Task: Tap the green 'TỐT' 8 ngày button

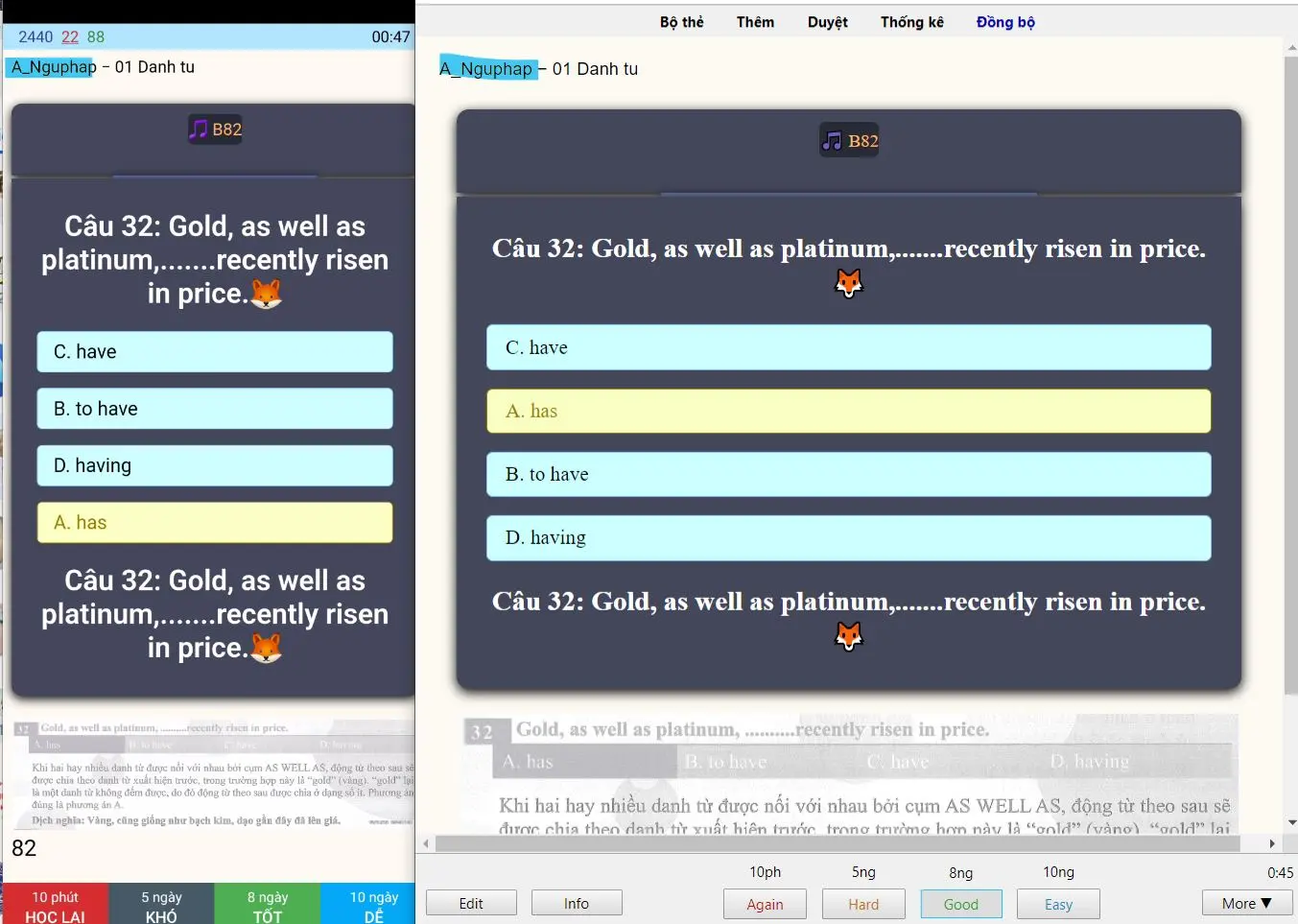Action: tap(267, 906)
